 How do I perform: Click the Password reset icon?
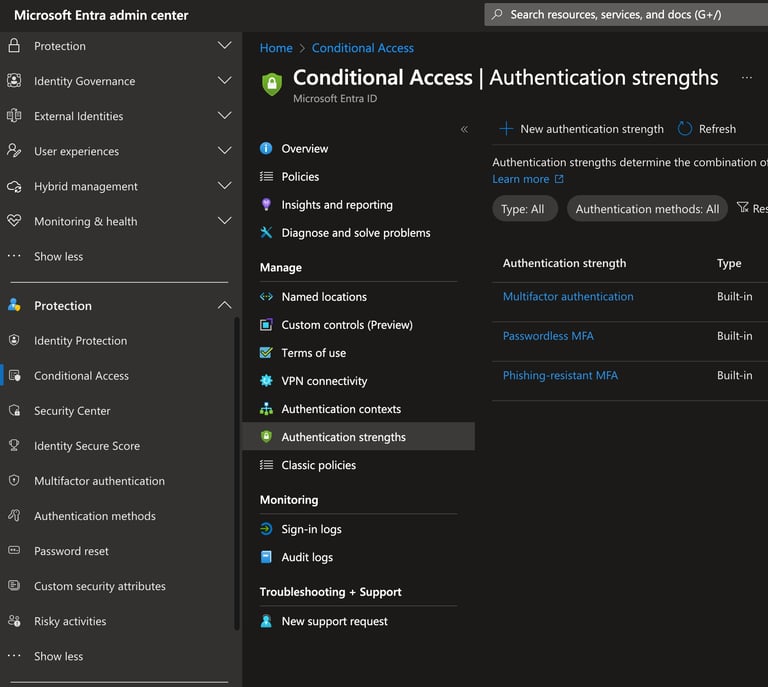(x=14, y=550)
